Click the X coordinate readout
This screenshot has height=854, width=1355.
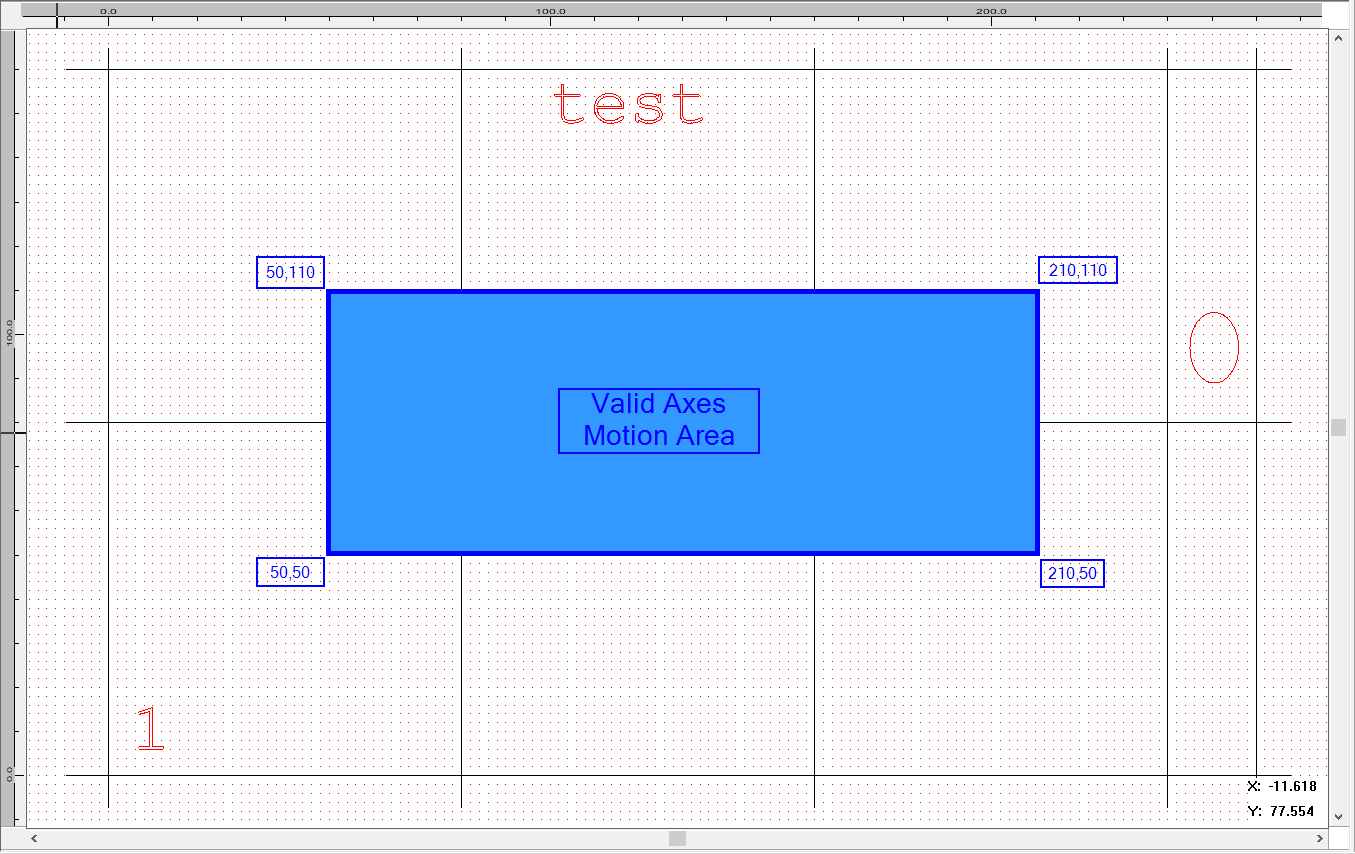tap(1282, 786)
